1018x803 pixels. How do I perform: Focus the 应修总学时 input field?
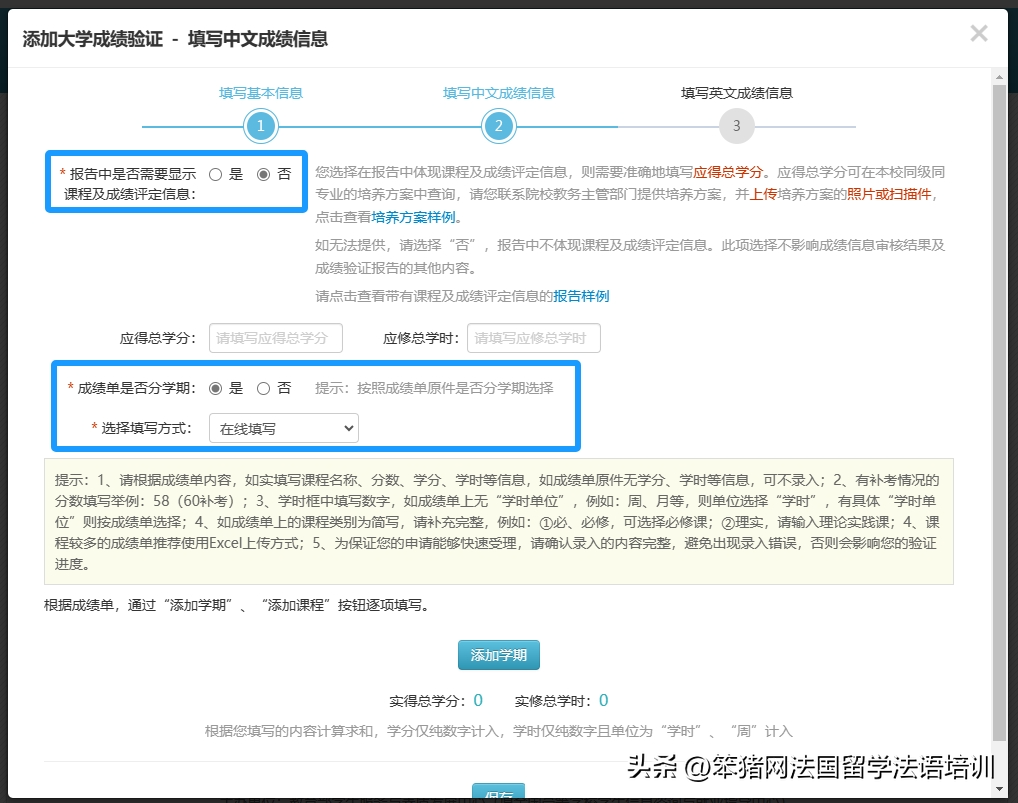(536, 338)
